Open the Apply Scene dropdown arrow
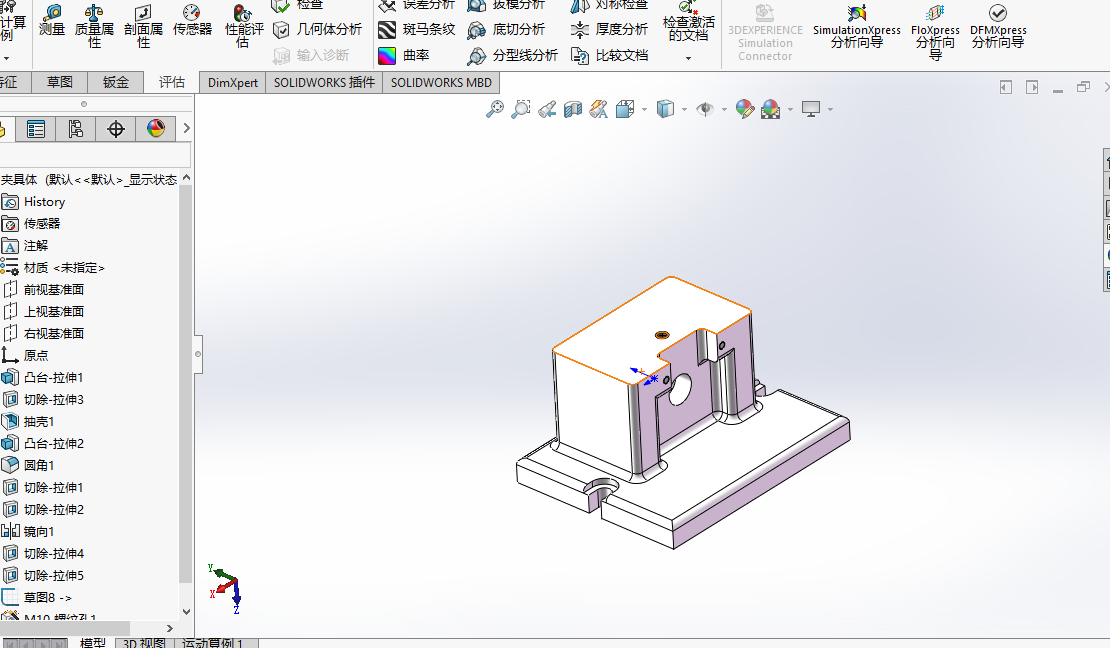This screenshot has width=1110, height=648. click(x=790, y=110)
